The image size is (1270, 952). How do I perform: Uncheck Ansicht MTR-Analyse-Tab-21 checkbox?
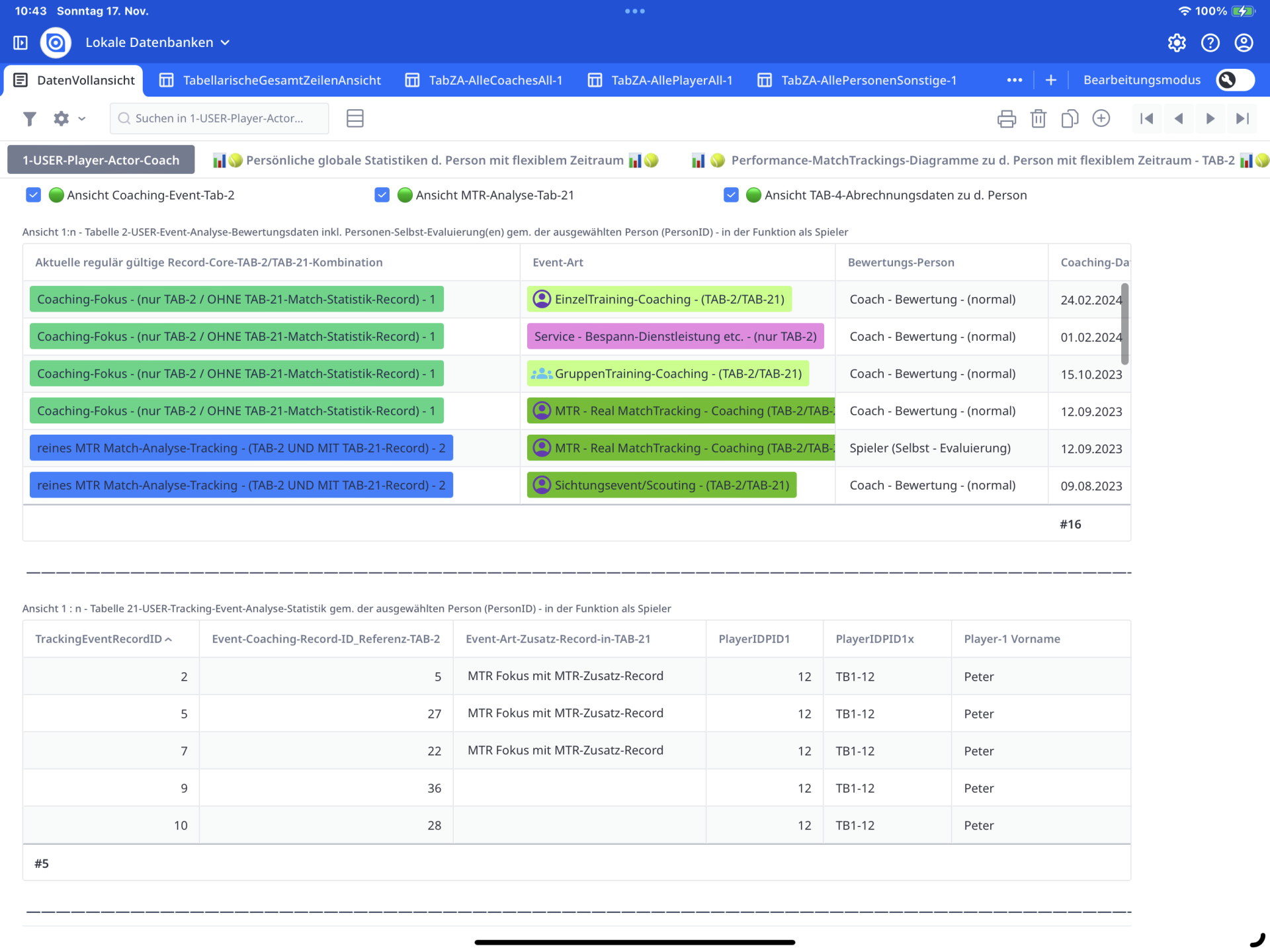click(x=382, y=195)
